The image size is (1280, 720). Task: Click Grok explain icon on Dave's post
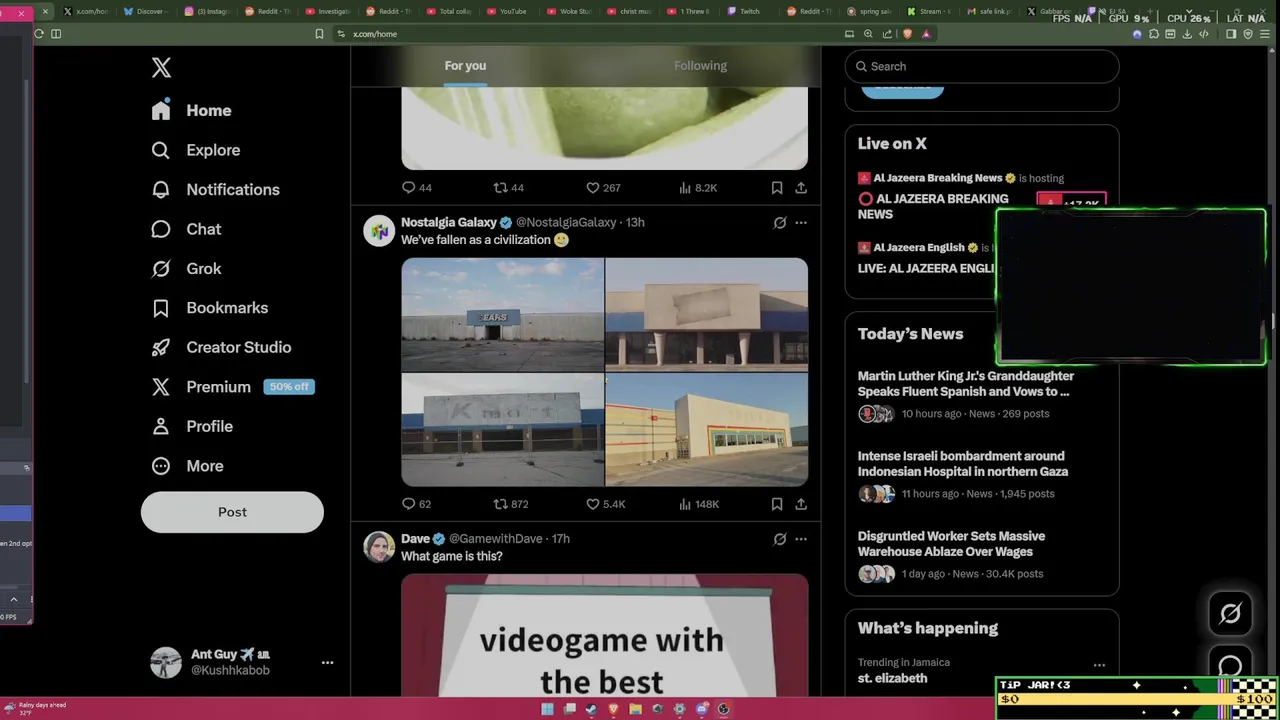780,539
